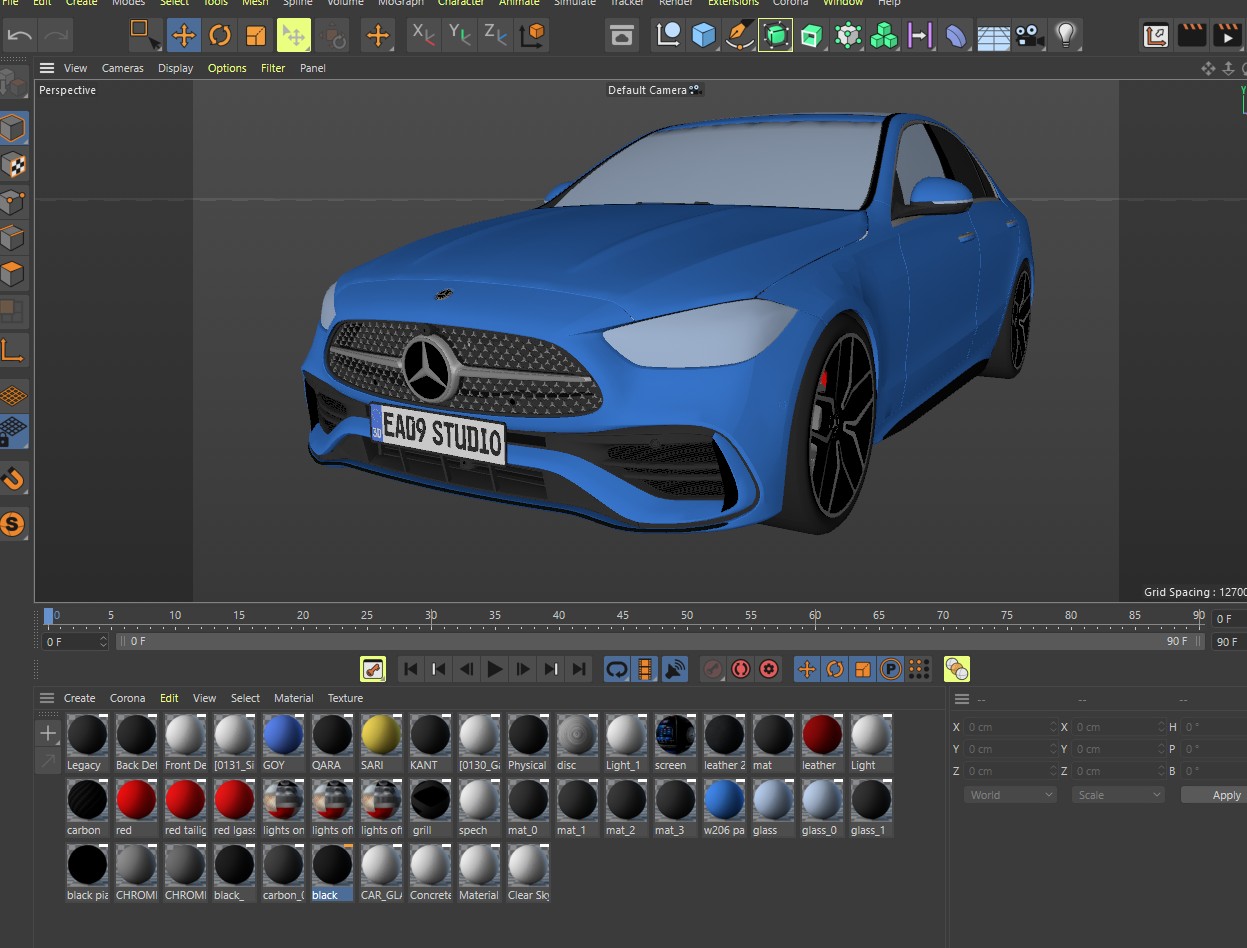Viewport: 1247px width, 948px height.
Task: Open the Texture menu in material manager
Action: (x=345, y=698)
